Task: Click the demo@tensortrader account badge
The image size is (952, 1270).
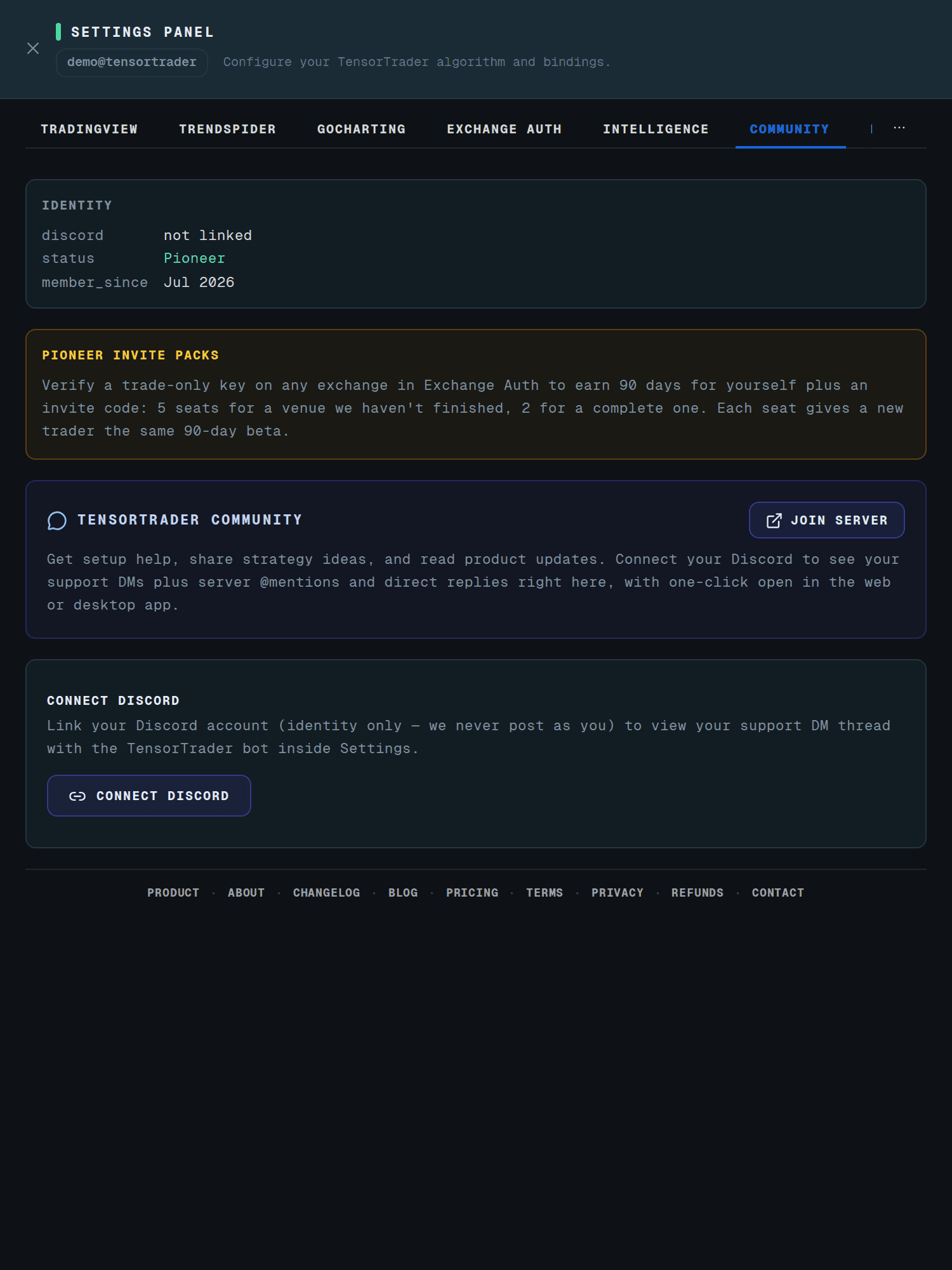Action: [132, 62]
